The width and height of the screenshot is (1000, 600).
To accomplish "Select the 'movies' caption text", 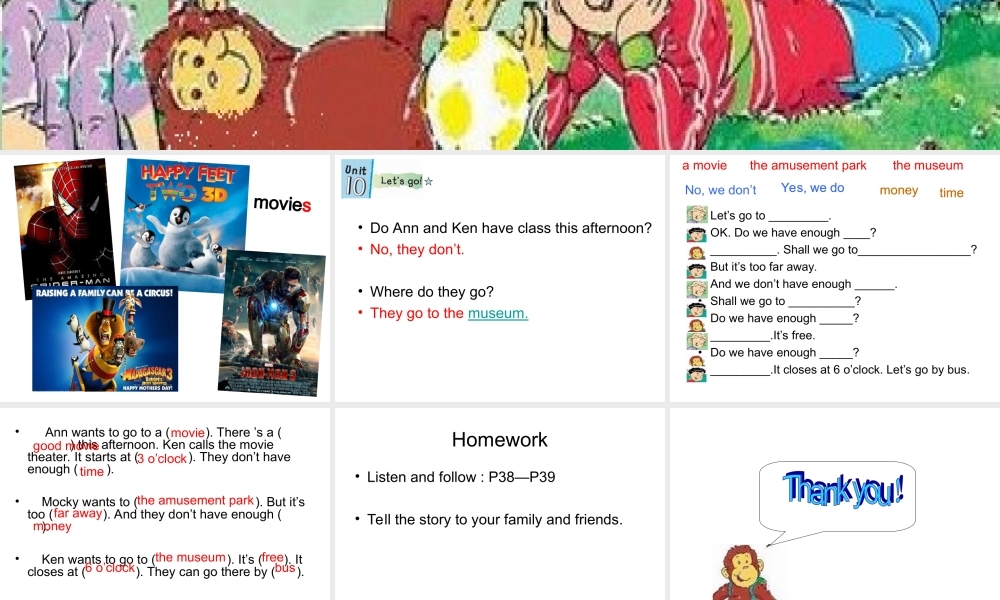I will click(282, 204).
